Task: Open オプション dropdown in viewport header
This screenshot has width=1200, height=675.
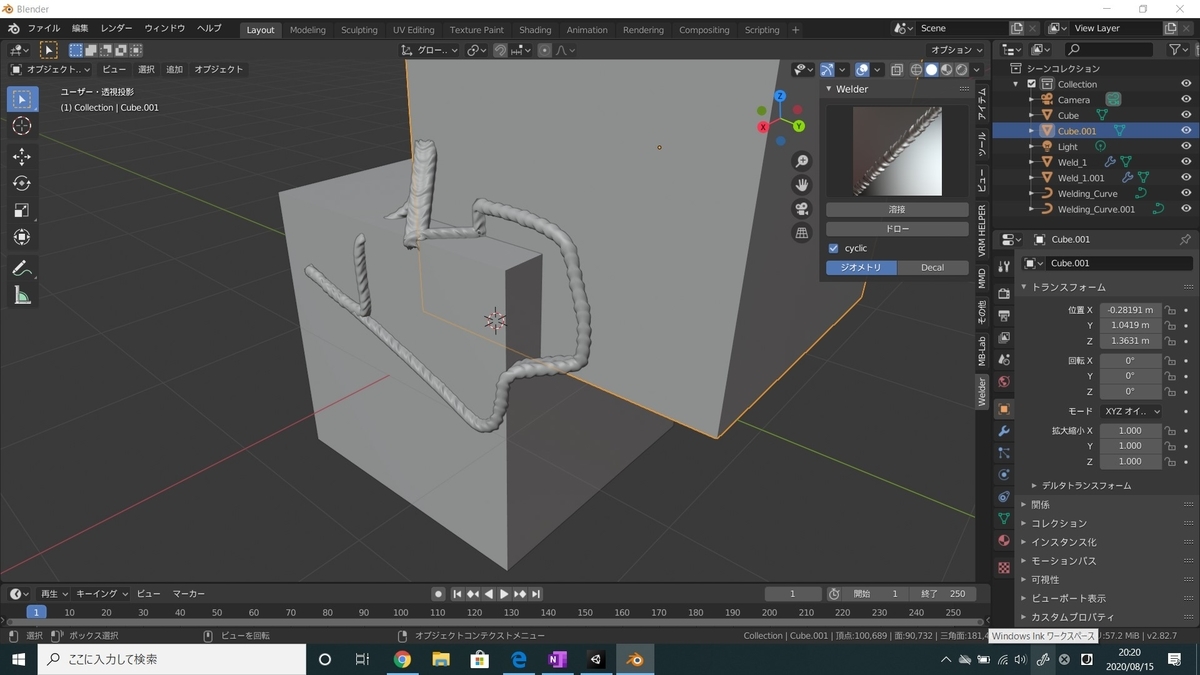Action: point(956,50)
